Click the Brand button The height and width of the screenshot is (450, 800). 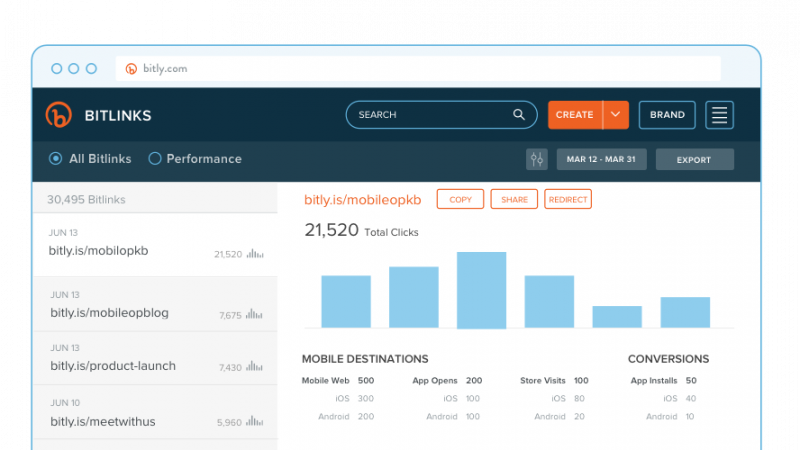pos(667,115)
